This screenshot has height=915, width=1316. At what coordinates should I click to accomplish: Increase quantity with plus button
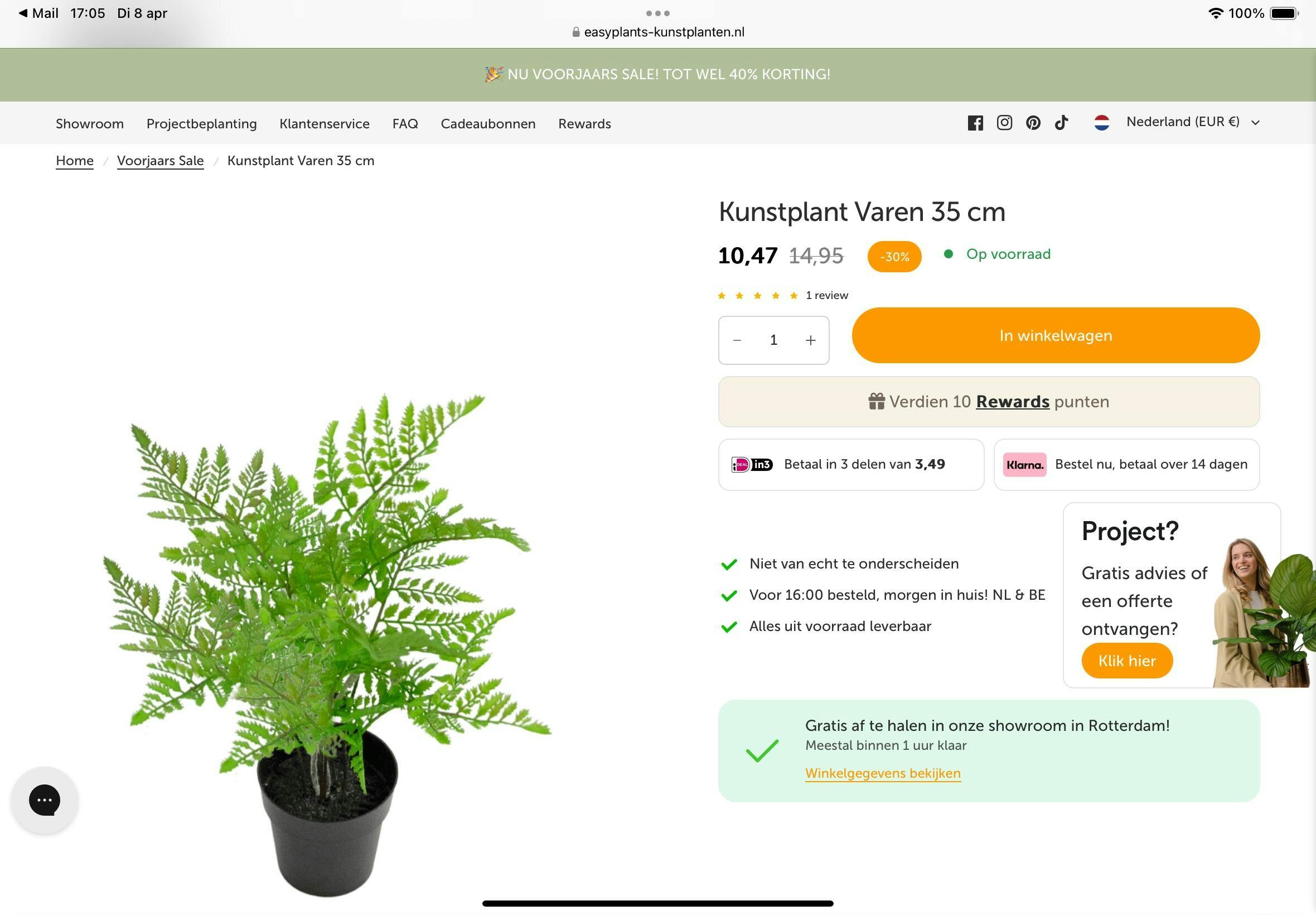810,340
